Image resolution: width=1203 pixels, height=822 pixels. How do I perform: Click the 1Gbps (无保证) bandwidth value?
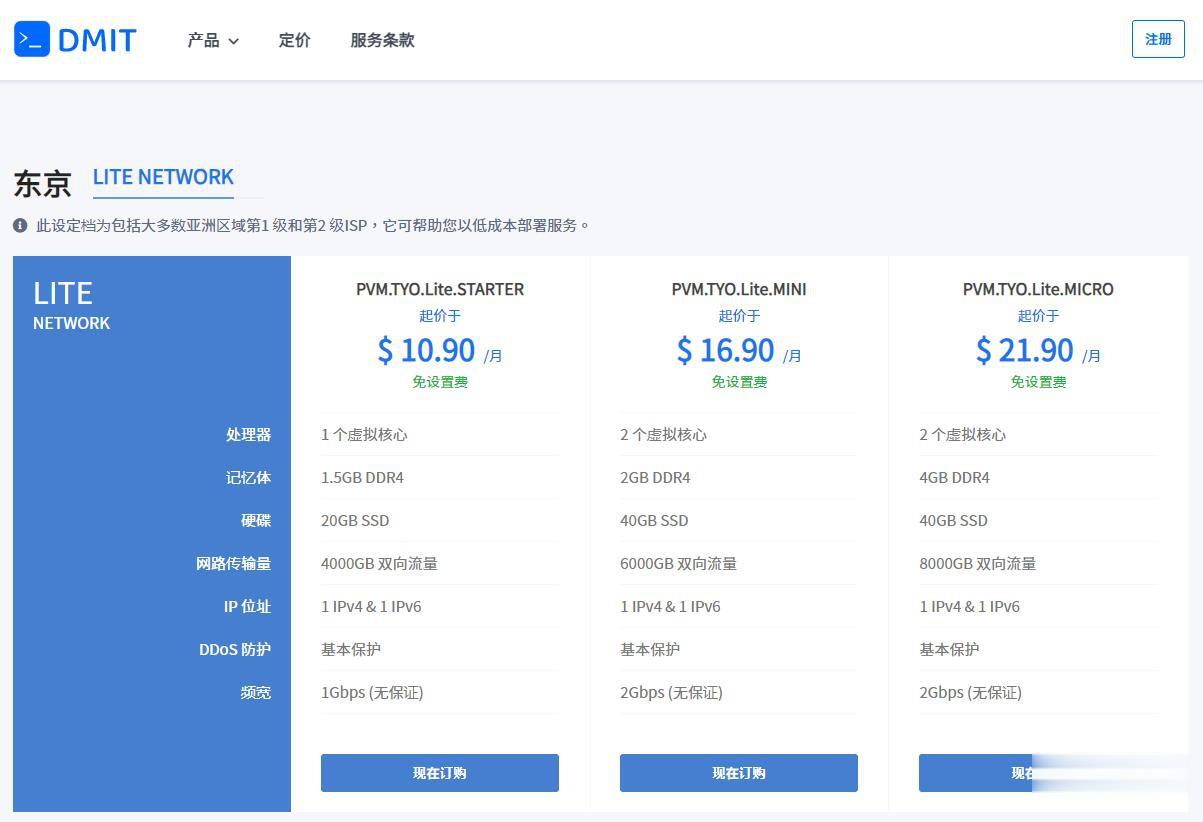[x=372, y=693]
